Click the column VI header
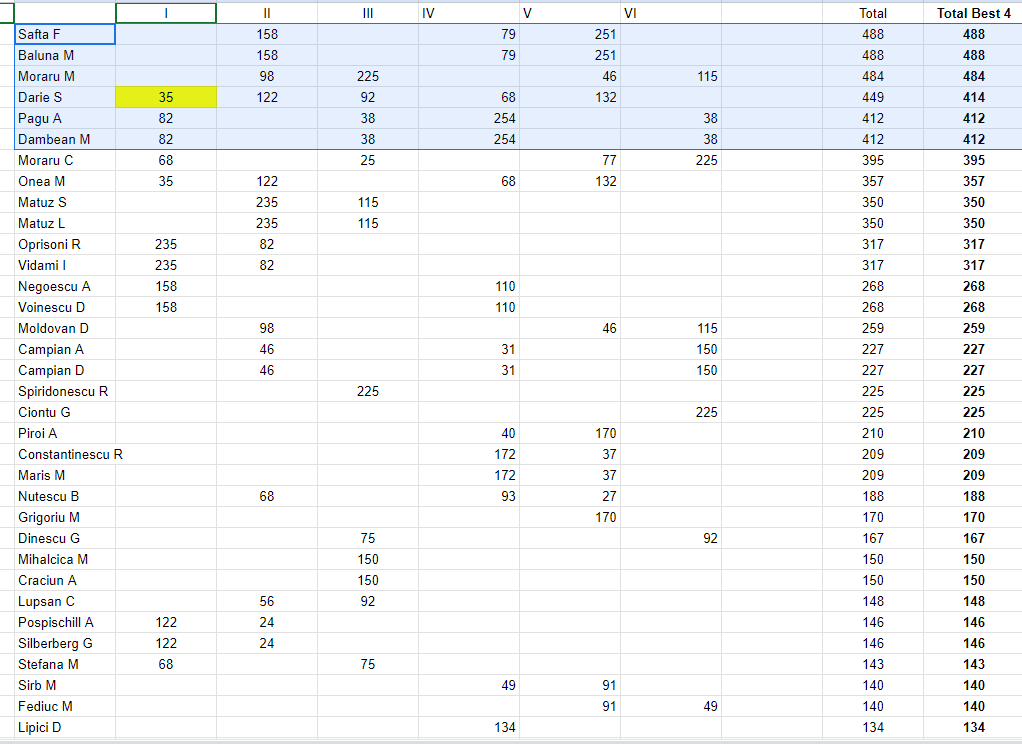Viewport: 1022px width, 744px height. 670,13
